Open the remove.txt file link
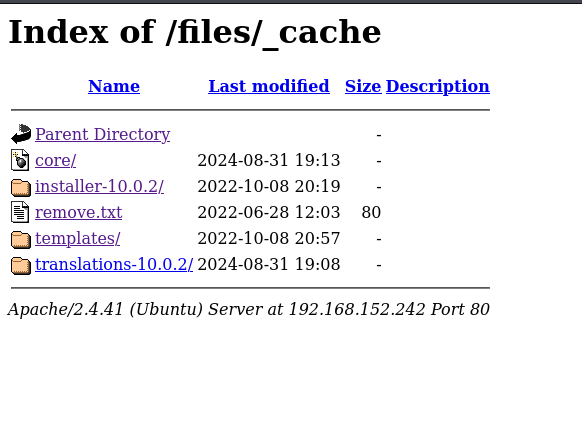 (x=79, y=212)
